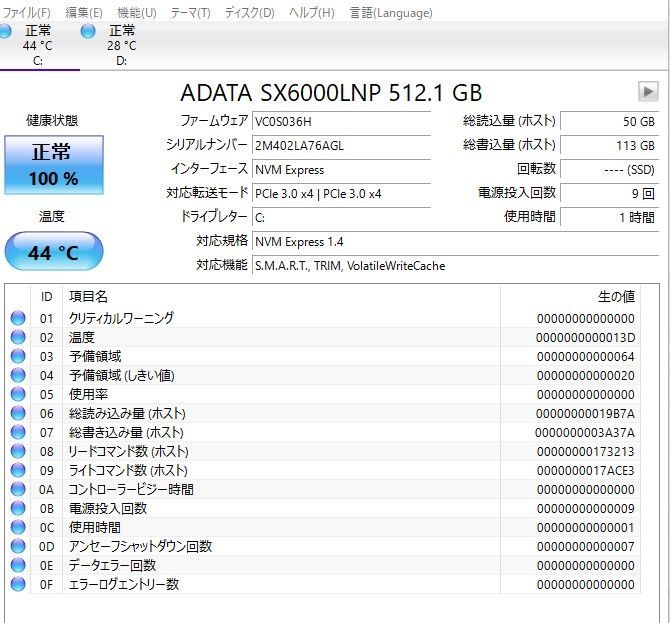Click status orb for 0E データエラー回数
This screenshot has width=670, height=623.
(18, 565)
